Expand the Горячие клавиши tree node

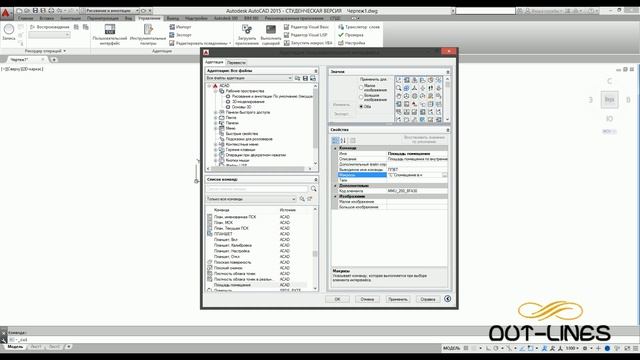pyautogui.click(x=216, y=150)
